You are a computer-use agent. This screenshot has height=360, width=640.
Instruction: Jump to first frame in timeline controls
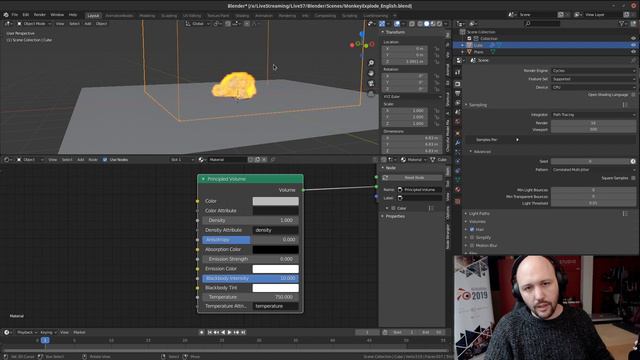click(210, 332)
